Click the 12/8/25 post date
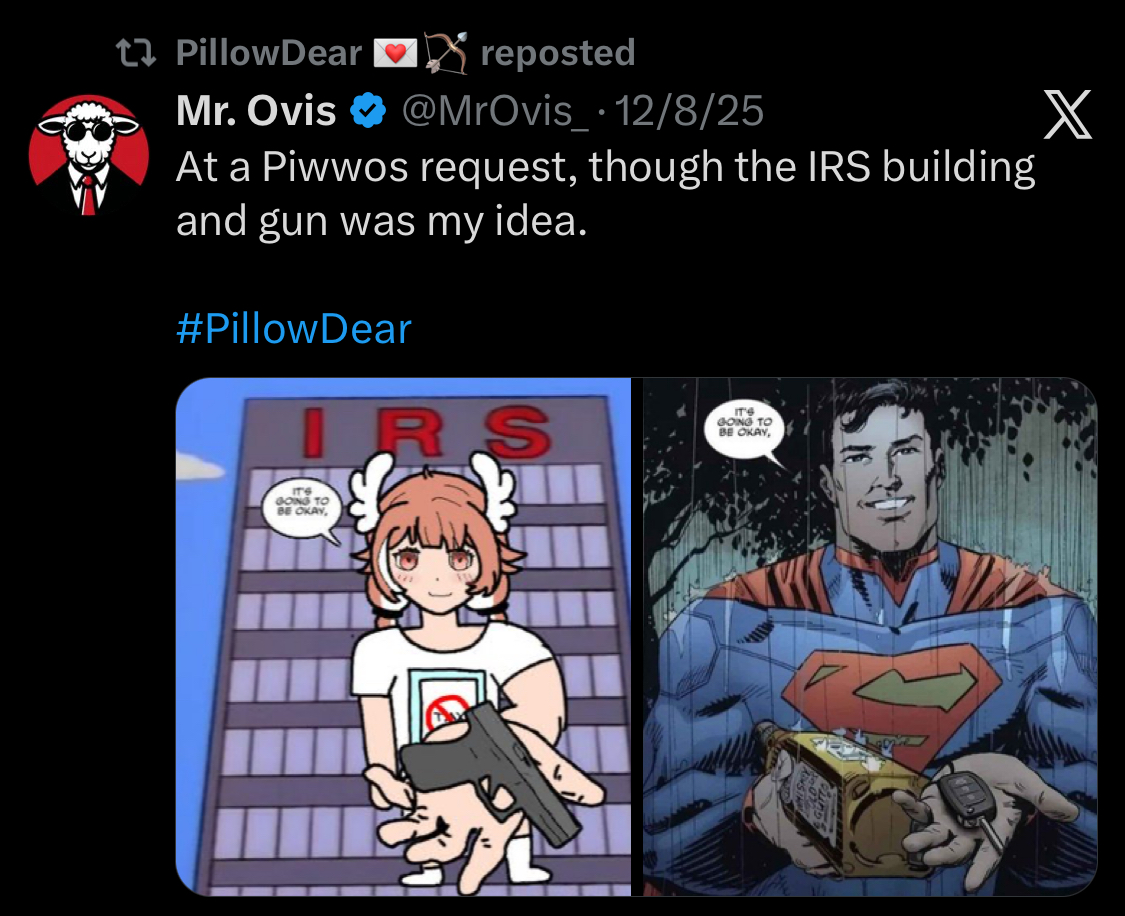Image resolution: width=1125 pixels, height=916 pixels. click(689, 111)
